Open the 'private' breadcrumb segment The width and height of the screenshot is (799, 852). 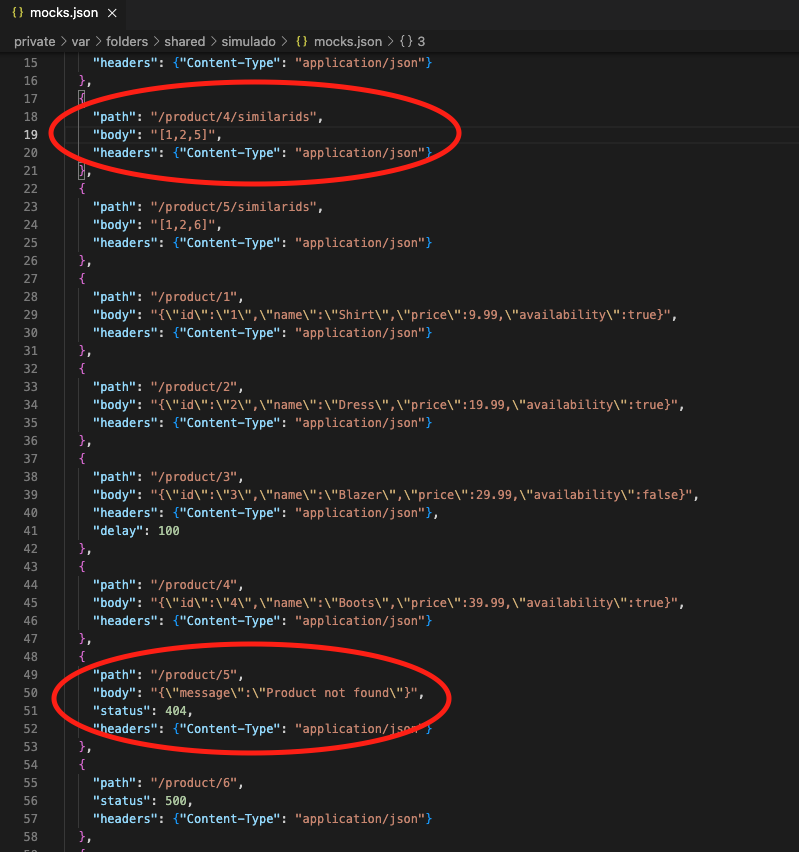coord(34,41)
